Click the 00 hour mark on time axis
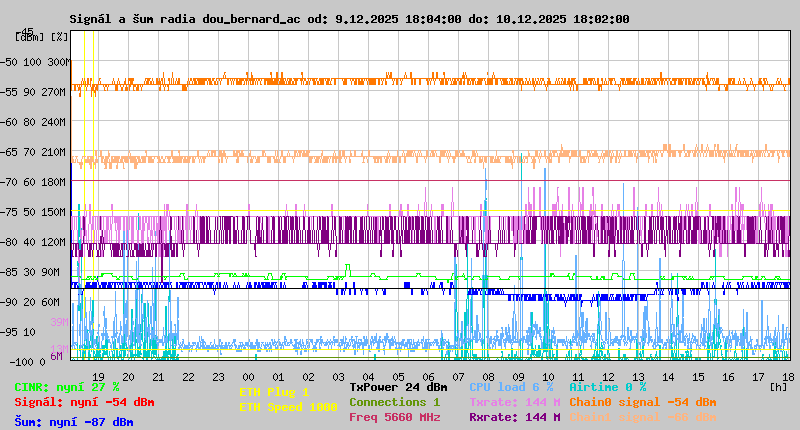Viewport: 800px width, 430px height. [247, 376]
